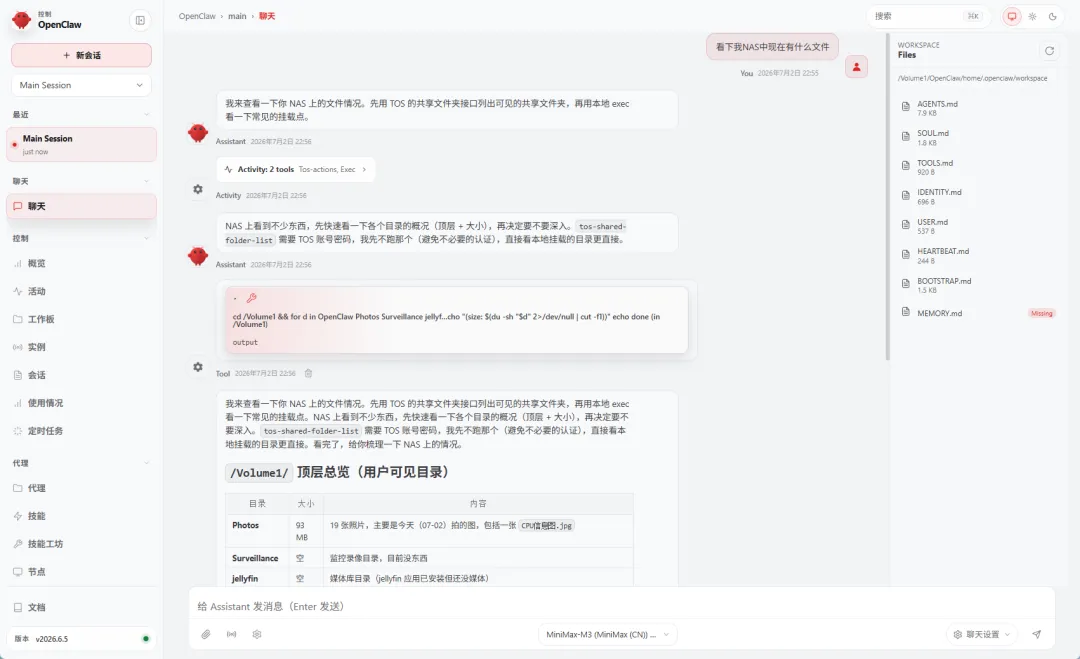Open the 实例 instances page
Viewport: 1080px width, 659px height.
click(x=81, y=347)
